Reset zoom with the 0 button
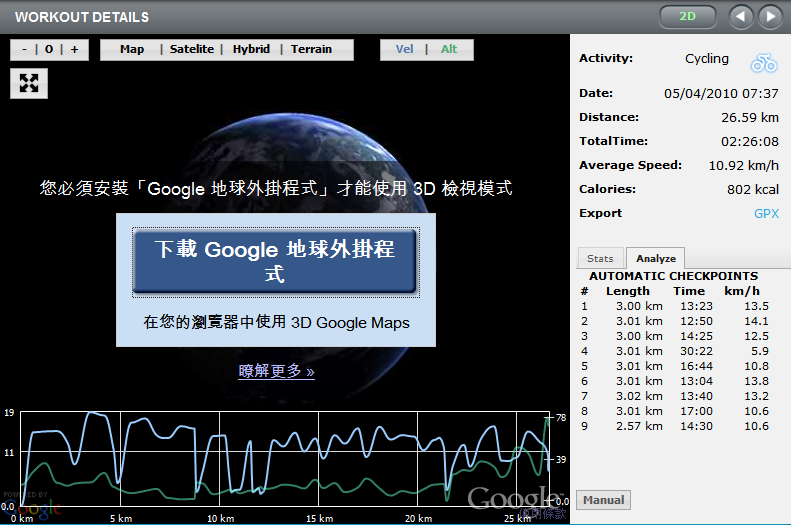Image resolution: width=791 pixels, height=525 pixels. [x=49, y=49]
